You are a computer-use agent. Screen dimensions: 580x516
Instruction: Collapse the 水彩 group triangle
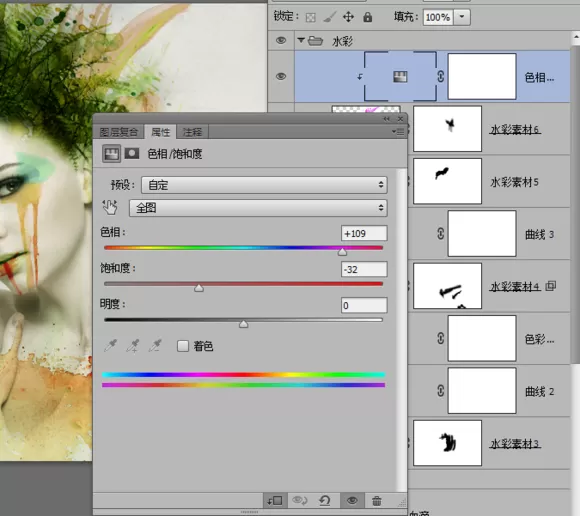[x=301, y=40]
